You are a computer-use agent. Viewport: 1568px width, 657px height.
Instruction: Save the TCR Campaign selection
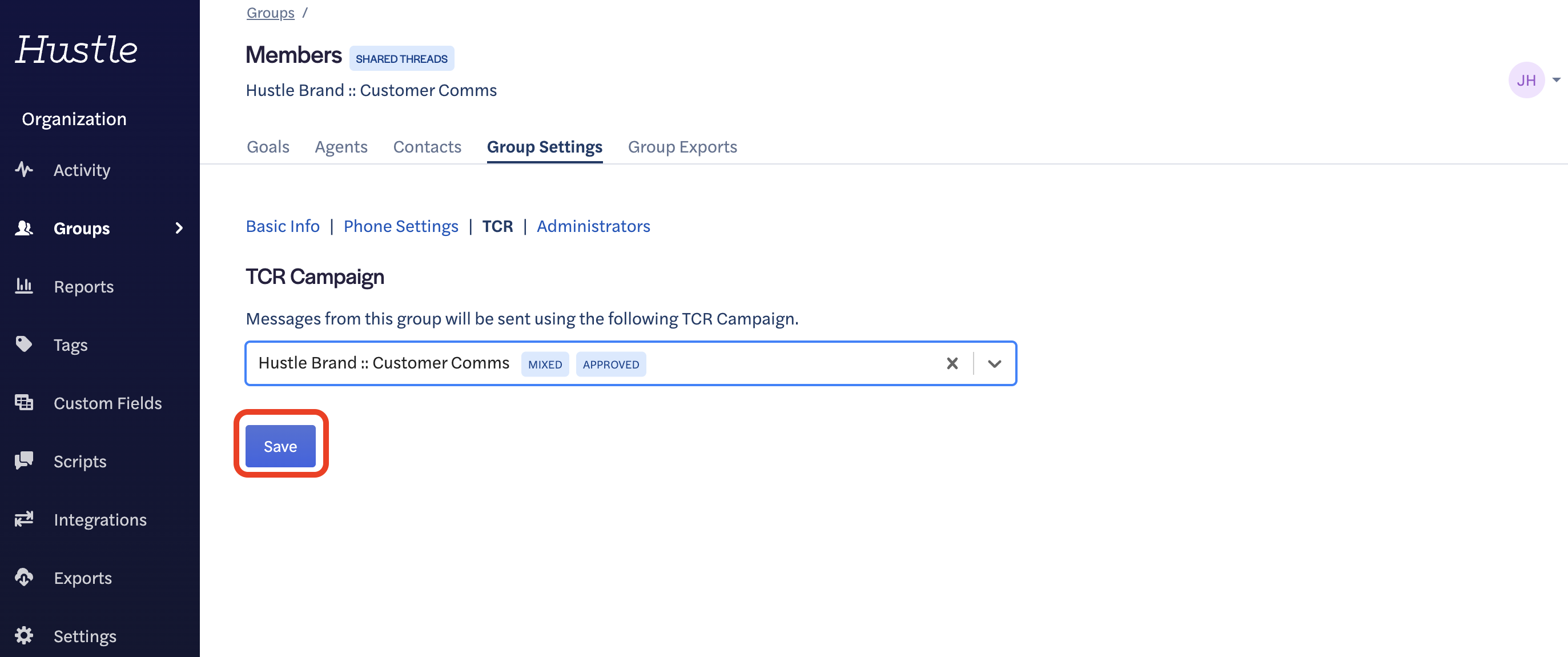point(280,446)
